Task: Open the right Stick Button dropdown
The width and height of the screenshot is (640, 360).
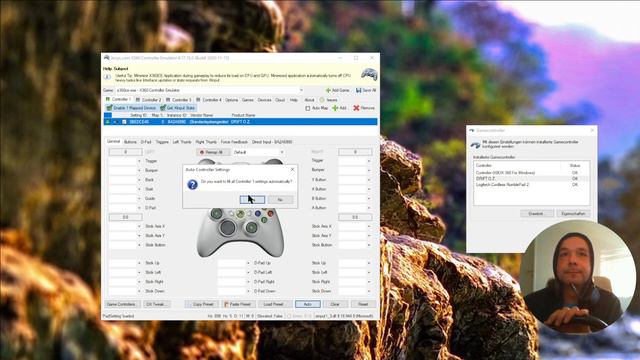Action: pos(369,245)
